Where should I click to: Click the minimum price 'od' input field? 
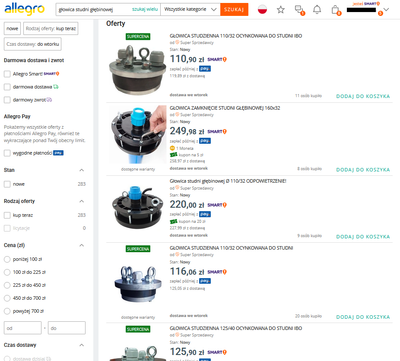[x=23, y=328]
